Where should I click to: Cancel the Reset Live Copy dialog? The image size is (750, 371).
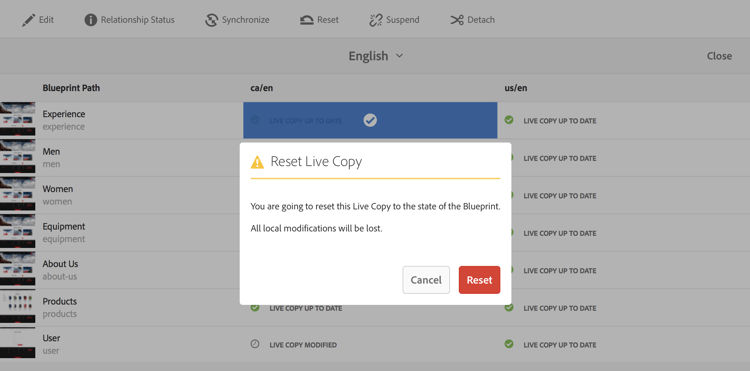click(x=426, y=280)
